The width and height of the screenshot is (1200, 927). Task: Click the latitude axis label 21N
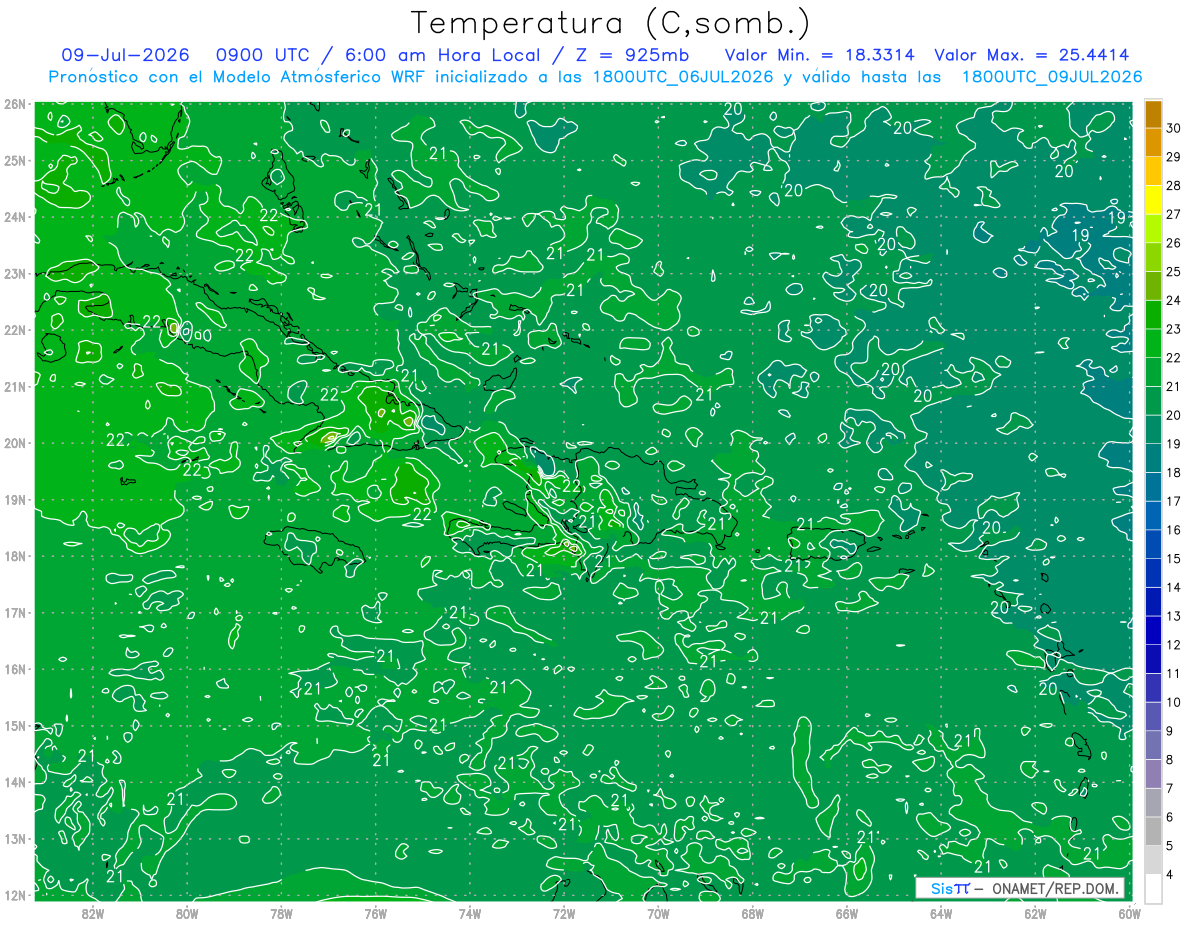pos(15,386)
